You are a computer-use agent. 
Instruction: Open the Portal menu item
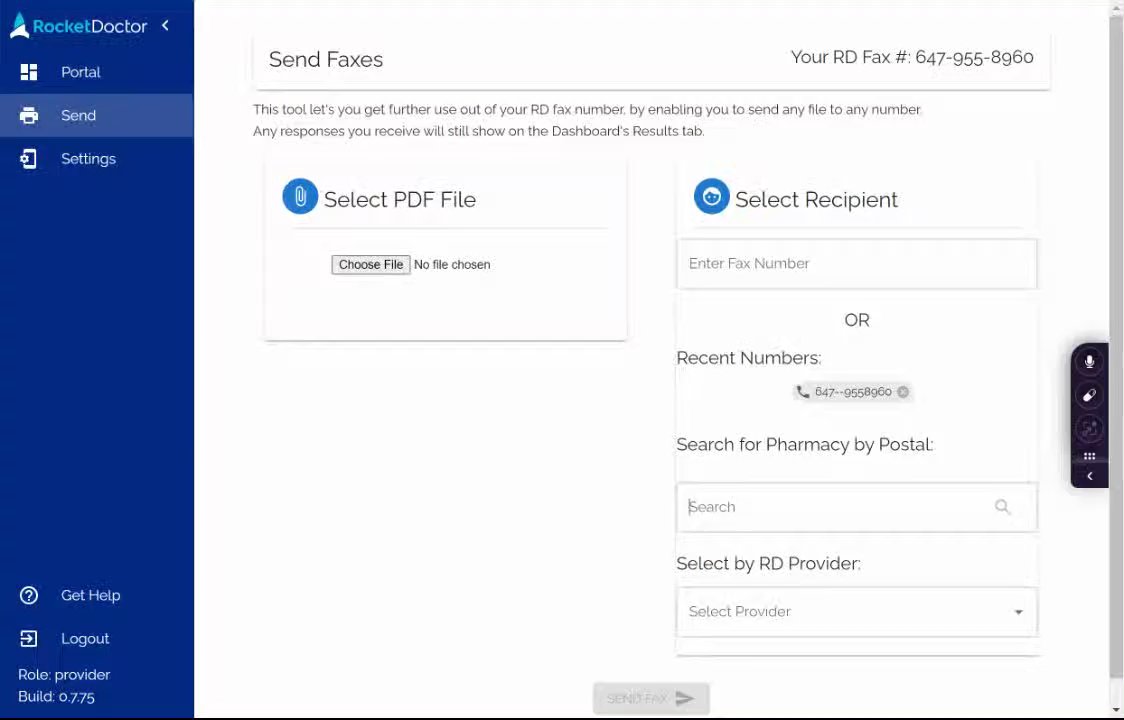(x=80, y=72)
